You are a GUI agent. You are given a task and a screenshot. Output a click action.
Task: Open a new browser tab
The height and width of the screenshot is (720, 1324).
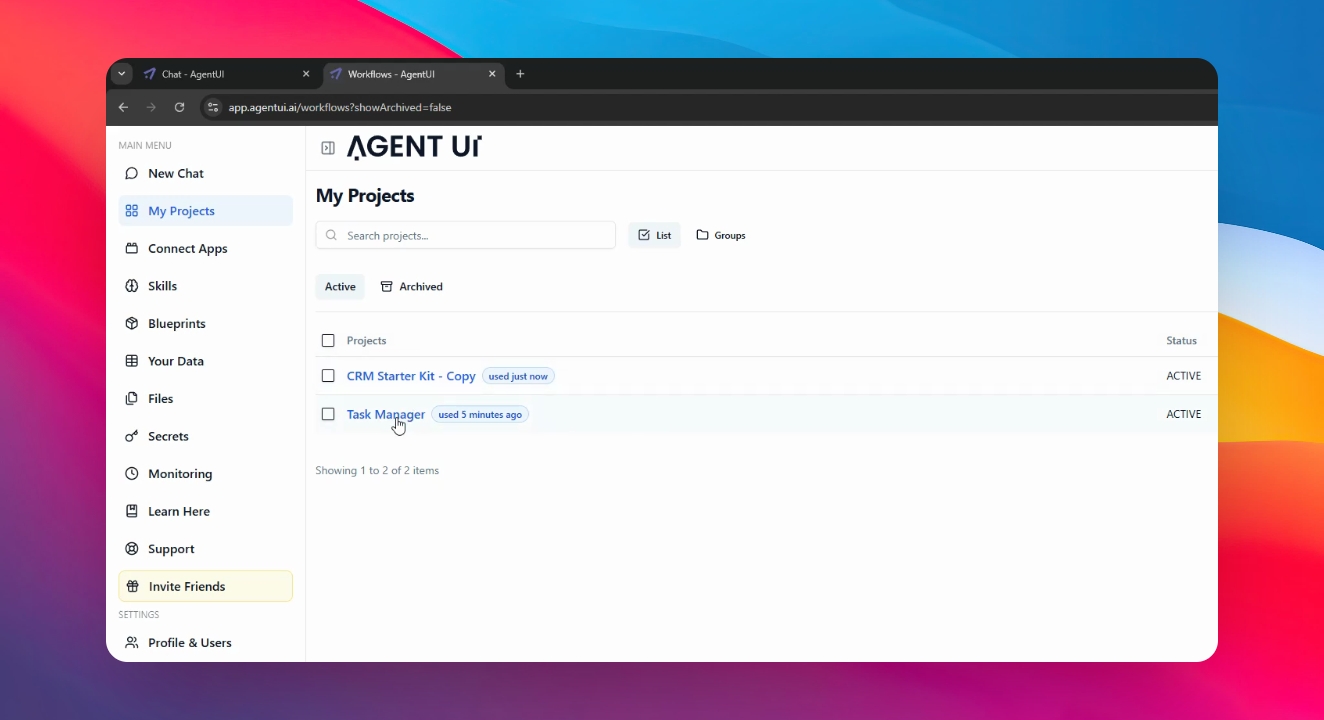tap(520, 74)
